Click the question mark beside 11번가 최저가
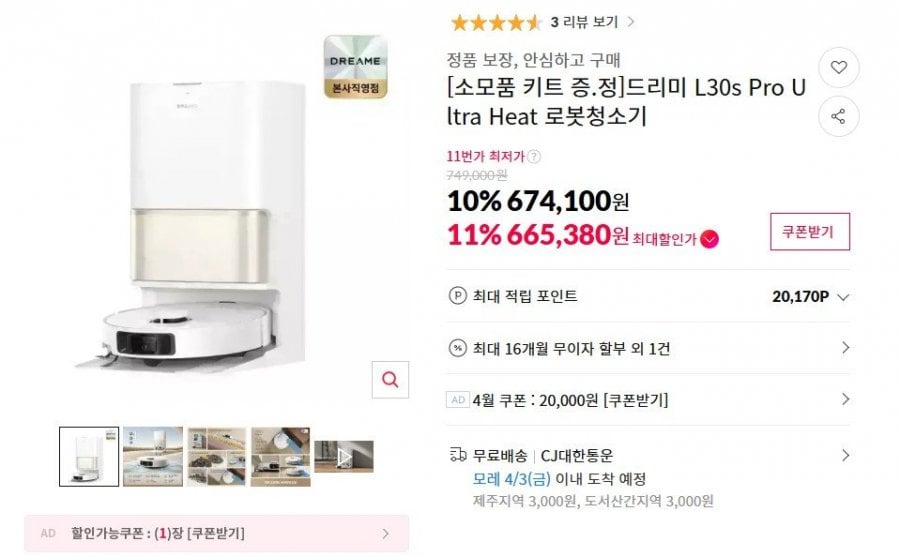This screenshot has width=900, height=557. (534, 156)
